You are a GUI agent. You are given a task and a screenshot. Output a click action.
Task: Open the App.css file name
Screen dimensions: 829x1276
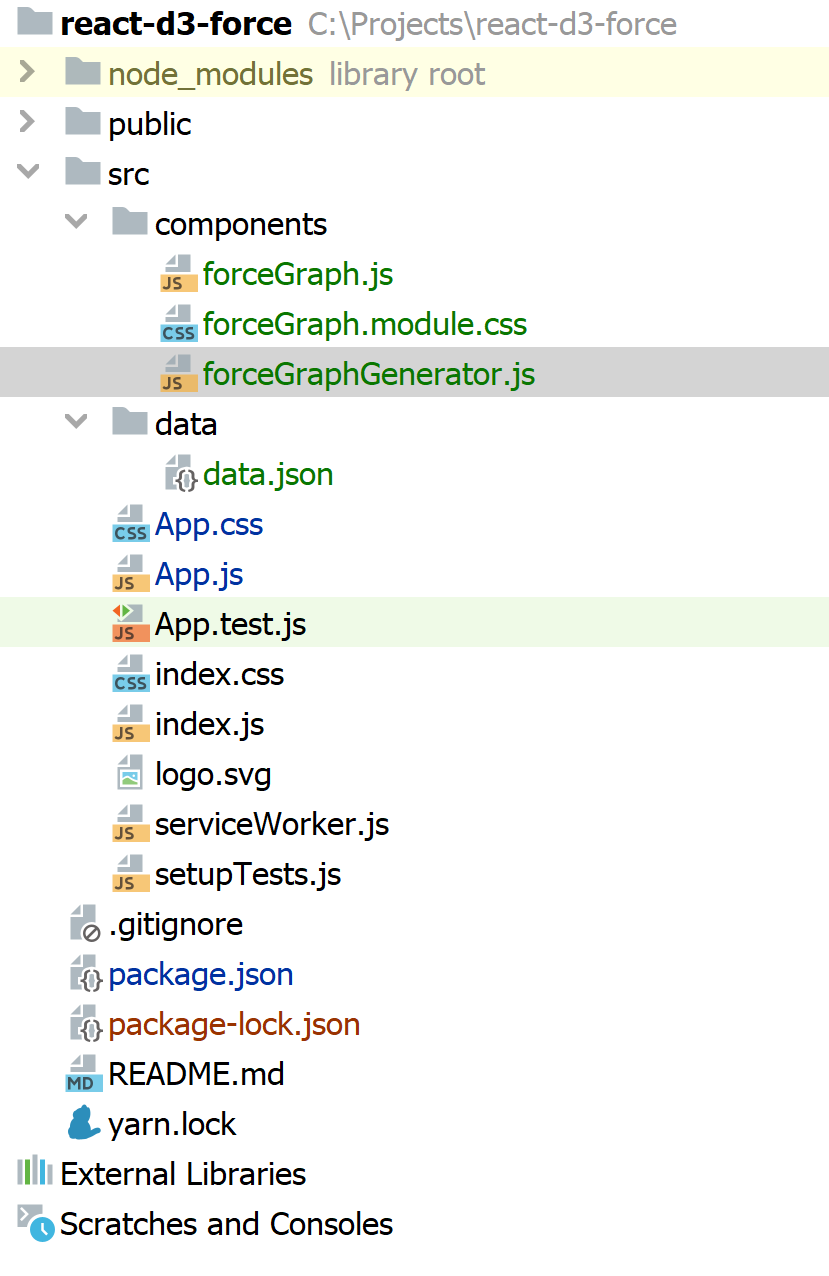click(x=209, y=524)
